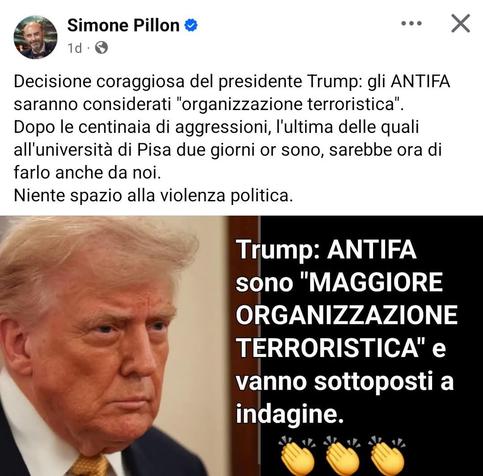The width and height of the screenshot is (483, 476).
Task: Open the three-dot post options menu
Action: click(x=411, y=23)
